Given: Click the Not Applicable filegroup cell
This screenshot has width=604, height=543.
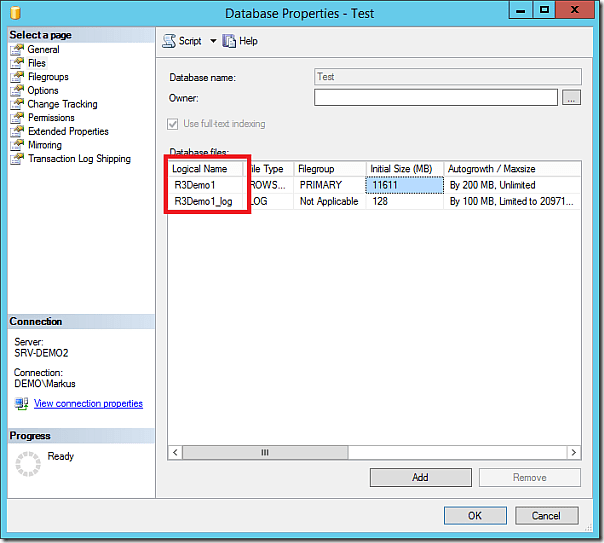Looking at the screenshot, I should [330, 201].
